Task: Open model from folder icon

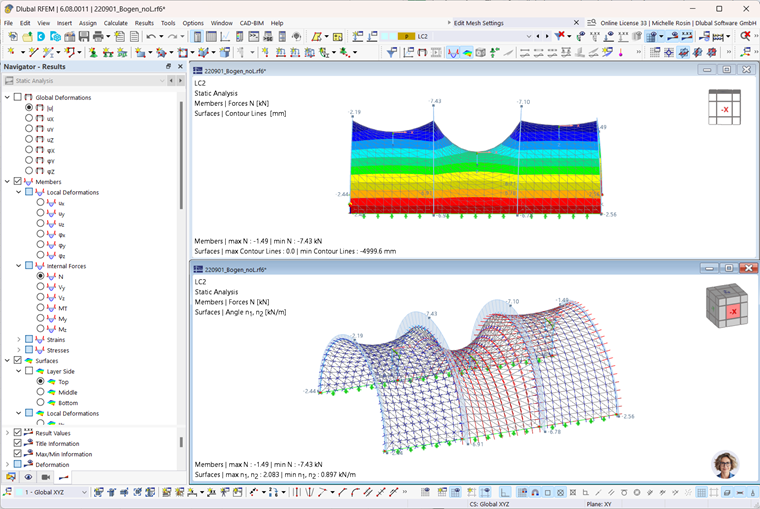Action: [27, 36]
